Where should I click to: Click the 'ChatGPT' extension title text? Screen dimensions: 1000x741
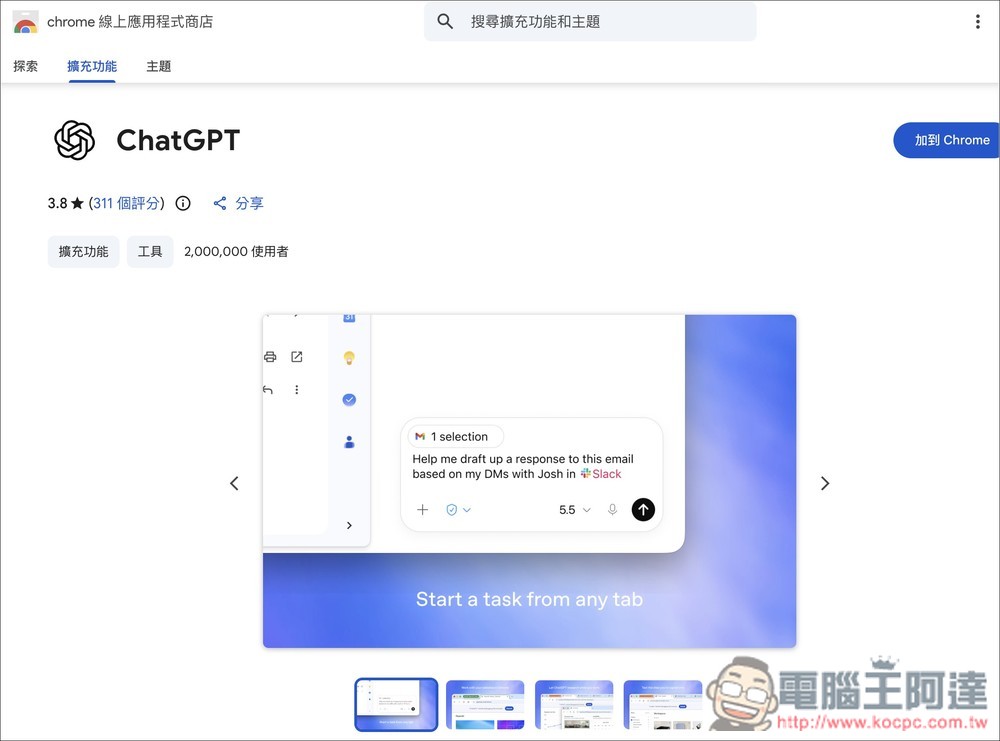coord(178,140)
